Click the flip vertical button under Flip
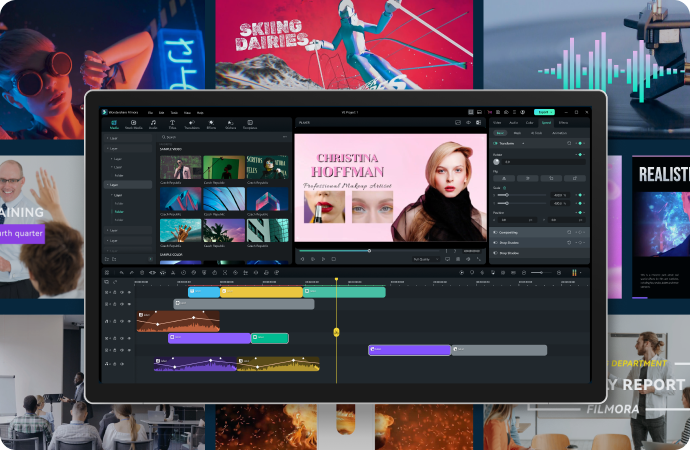Screen dimensions: 690x450 tap(528, 178)
